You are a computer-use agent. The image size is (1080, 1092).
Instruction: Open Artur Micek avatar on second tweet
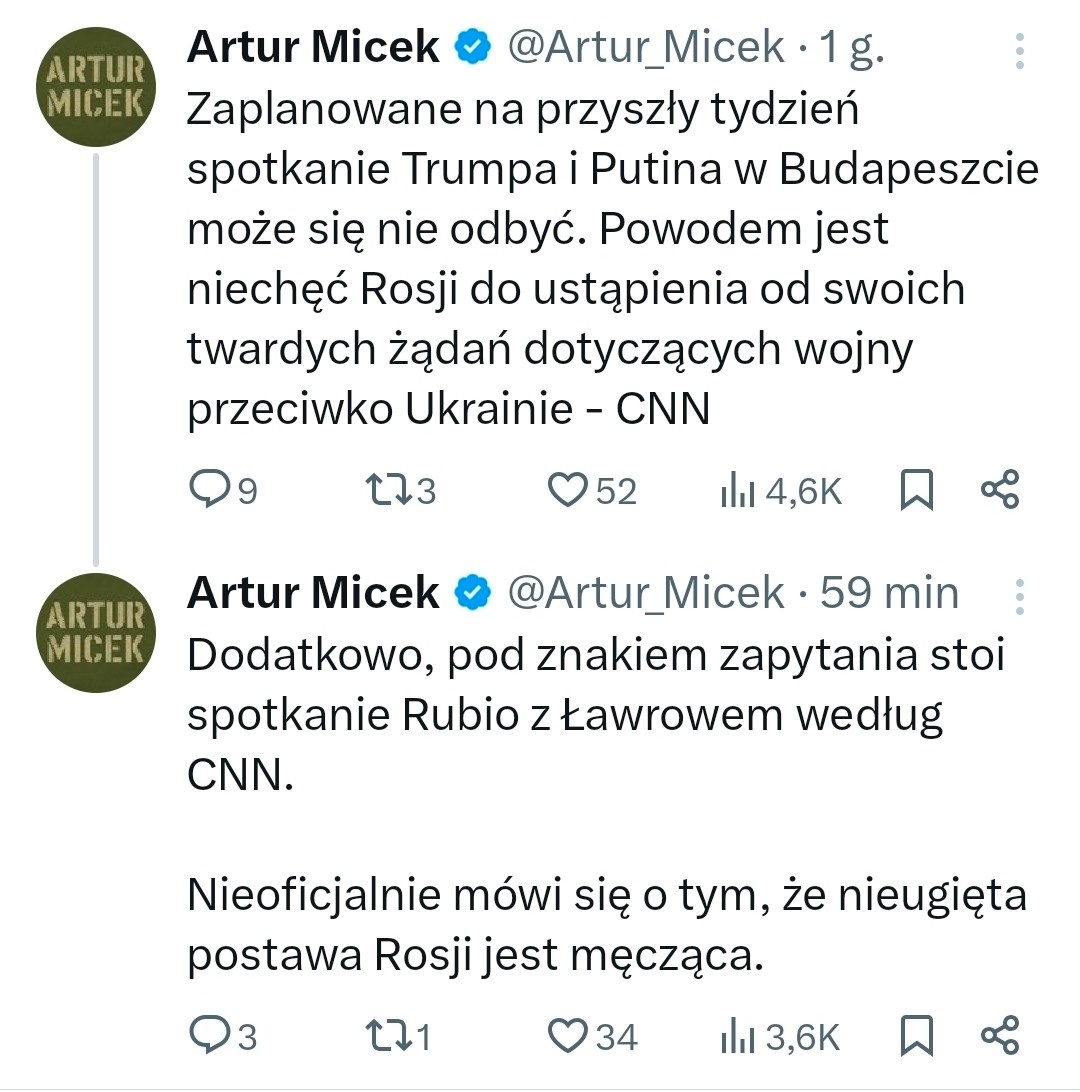pos(95,634)
